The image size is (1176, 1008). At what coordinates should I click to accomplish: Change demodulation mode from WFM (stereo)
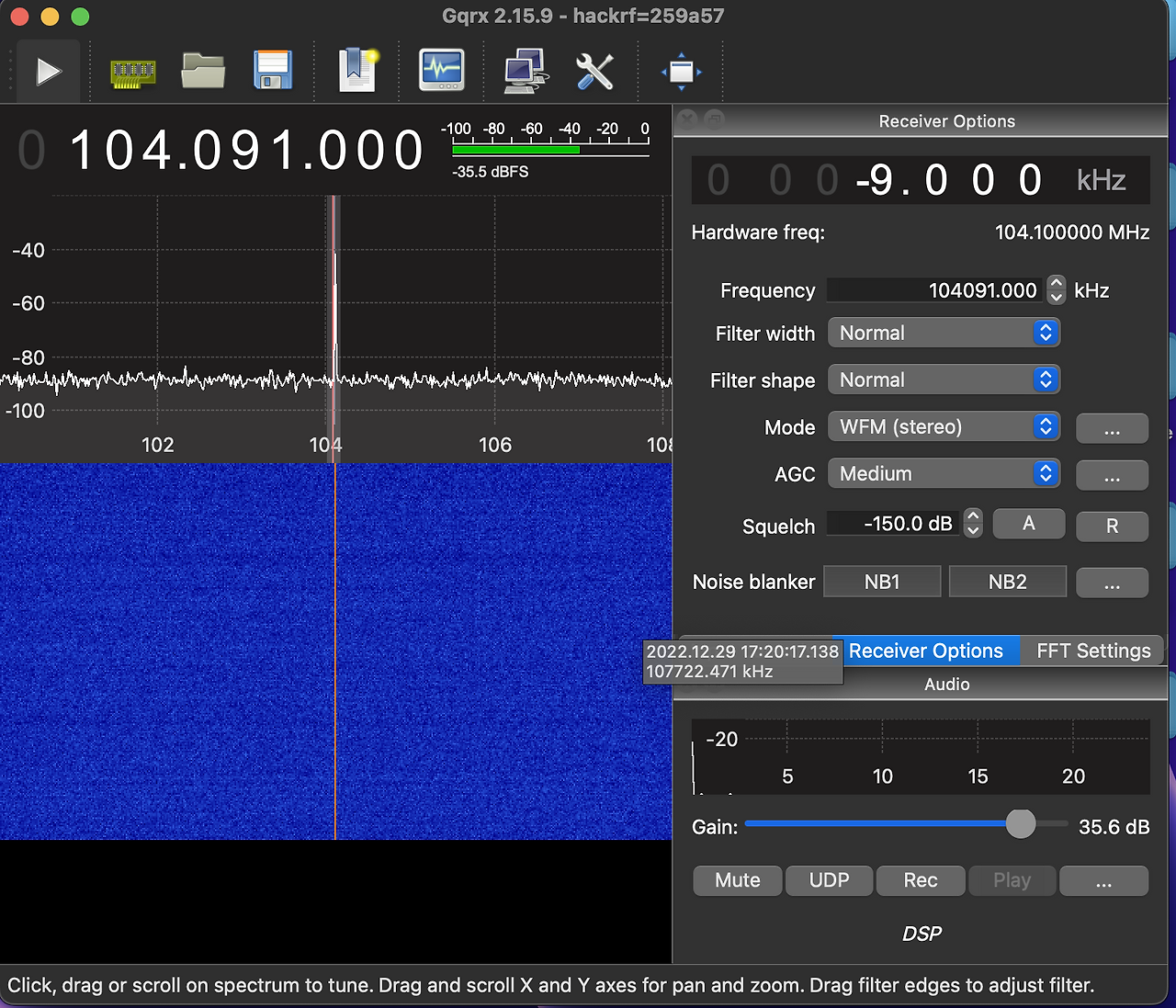point(944,426)
